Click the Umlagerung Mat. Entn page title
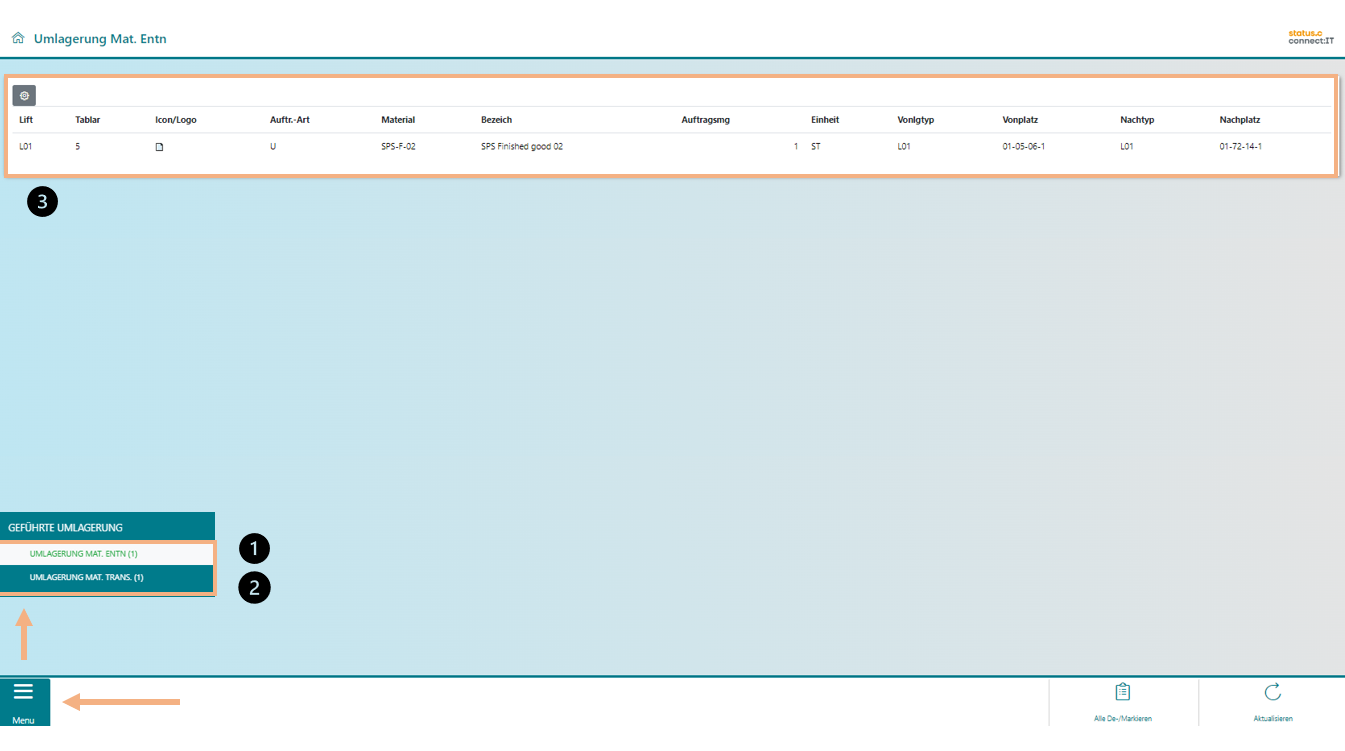Image resolution: width=1345 pixels, height=751 pixels. tap(100, 39)
